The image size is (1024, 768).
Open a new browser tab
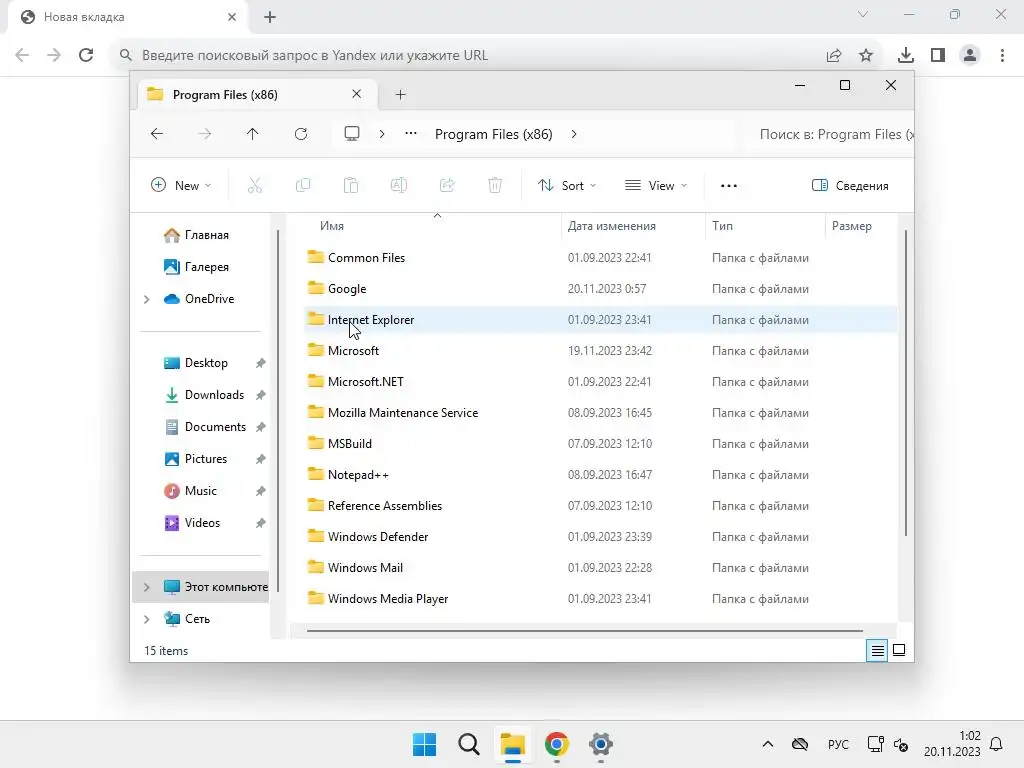click(x=270, y=17)
